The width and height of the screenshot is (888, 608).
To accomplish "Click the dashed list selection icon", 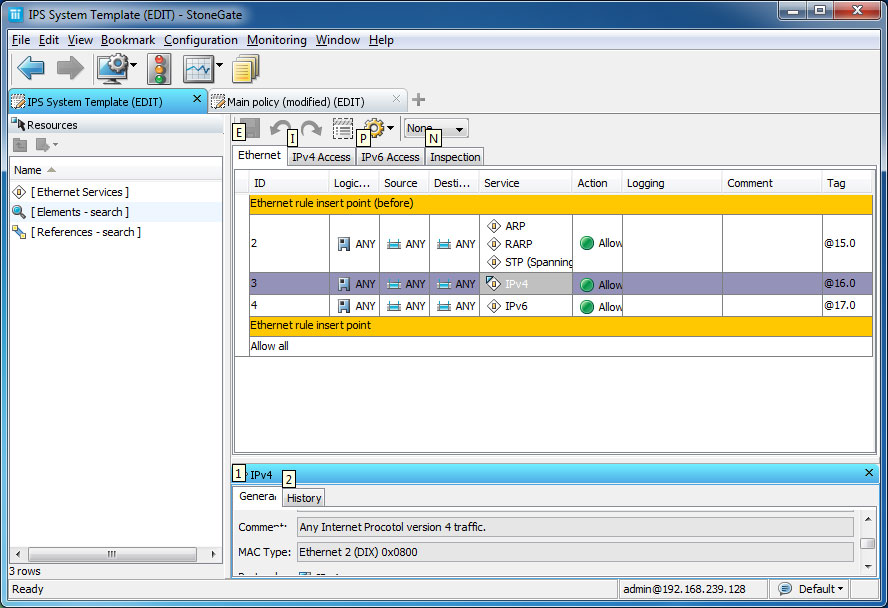I will click(343, 129).
